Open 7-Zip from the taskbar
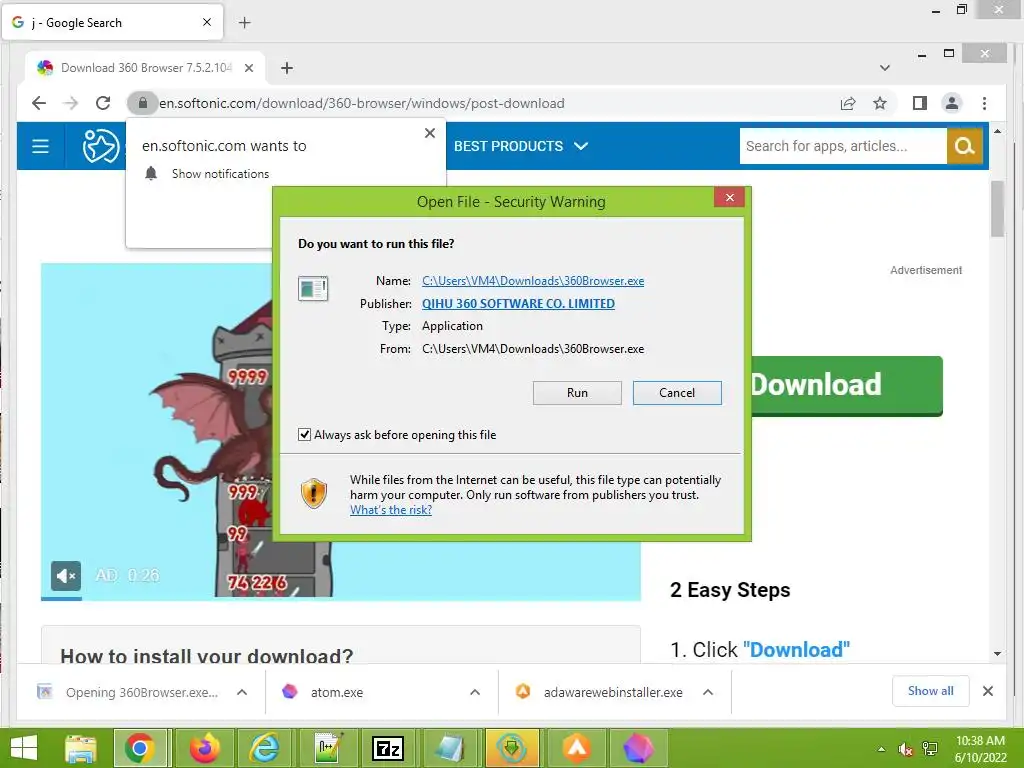 [389, 748]
